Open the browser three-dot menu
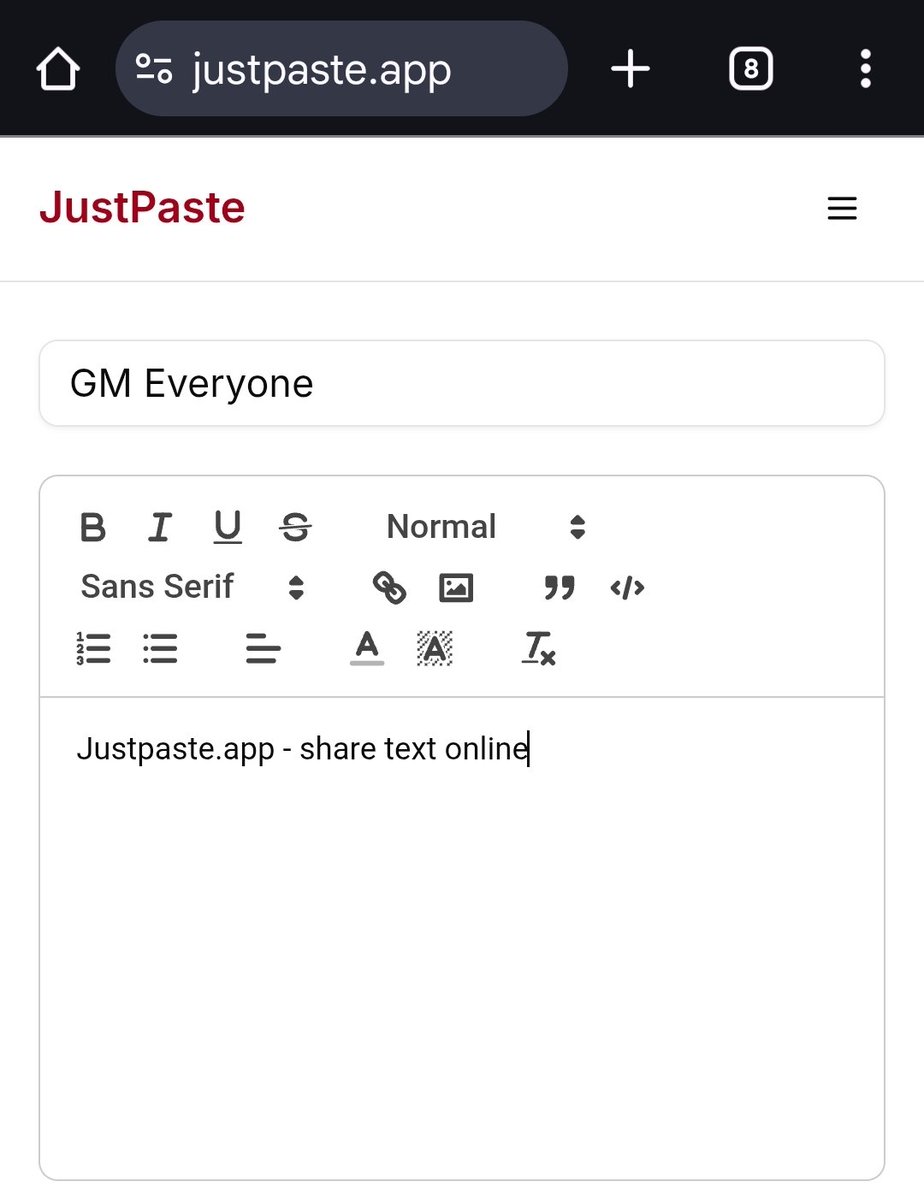Image resolution: width=924 pixels, height=1199 pixels. pos(865,67)
